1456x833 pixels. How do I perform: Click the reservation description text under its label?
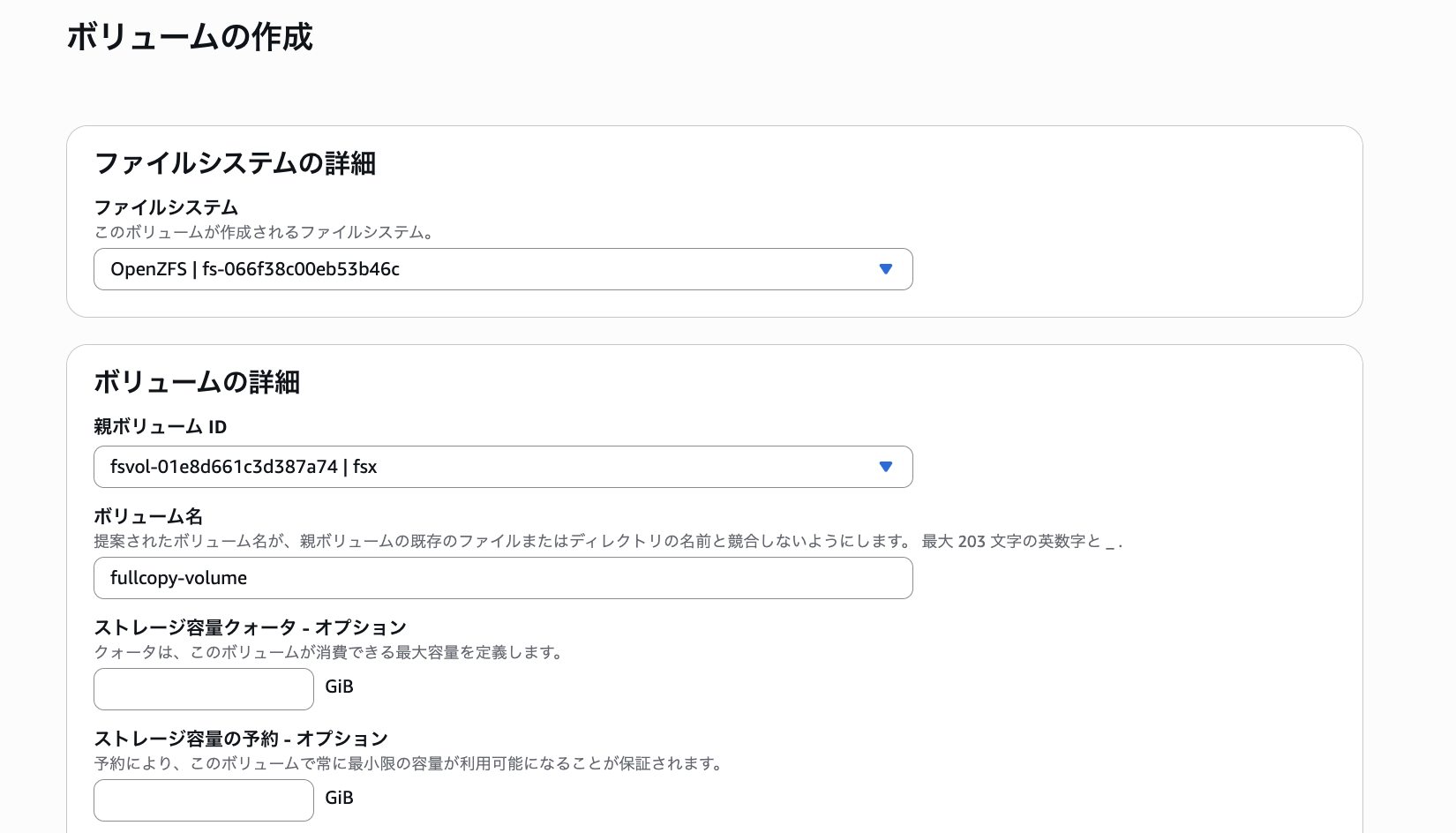click(408, 763)
